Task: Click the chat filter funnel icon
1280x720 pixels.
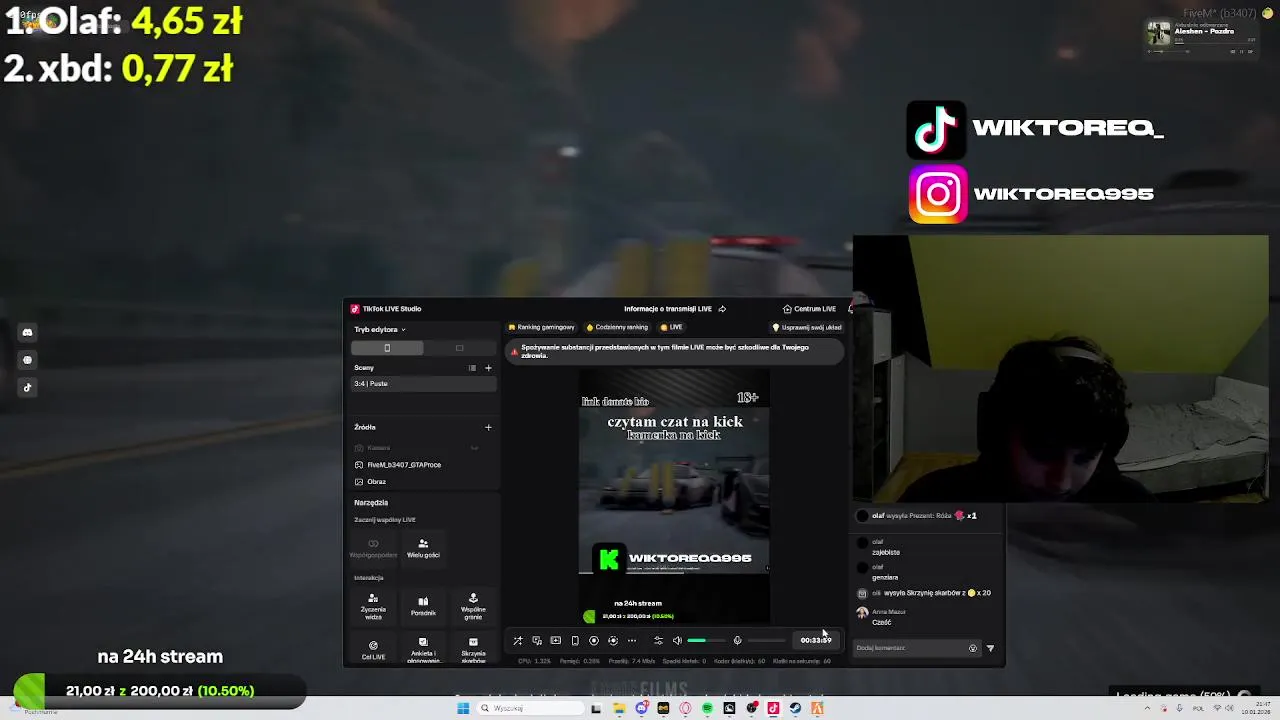Action: (x=990, y=648)
